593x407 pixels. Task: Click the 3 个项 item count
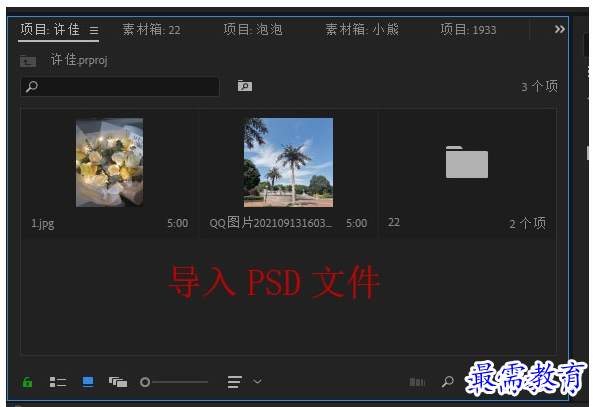(539, 87)
